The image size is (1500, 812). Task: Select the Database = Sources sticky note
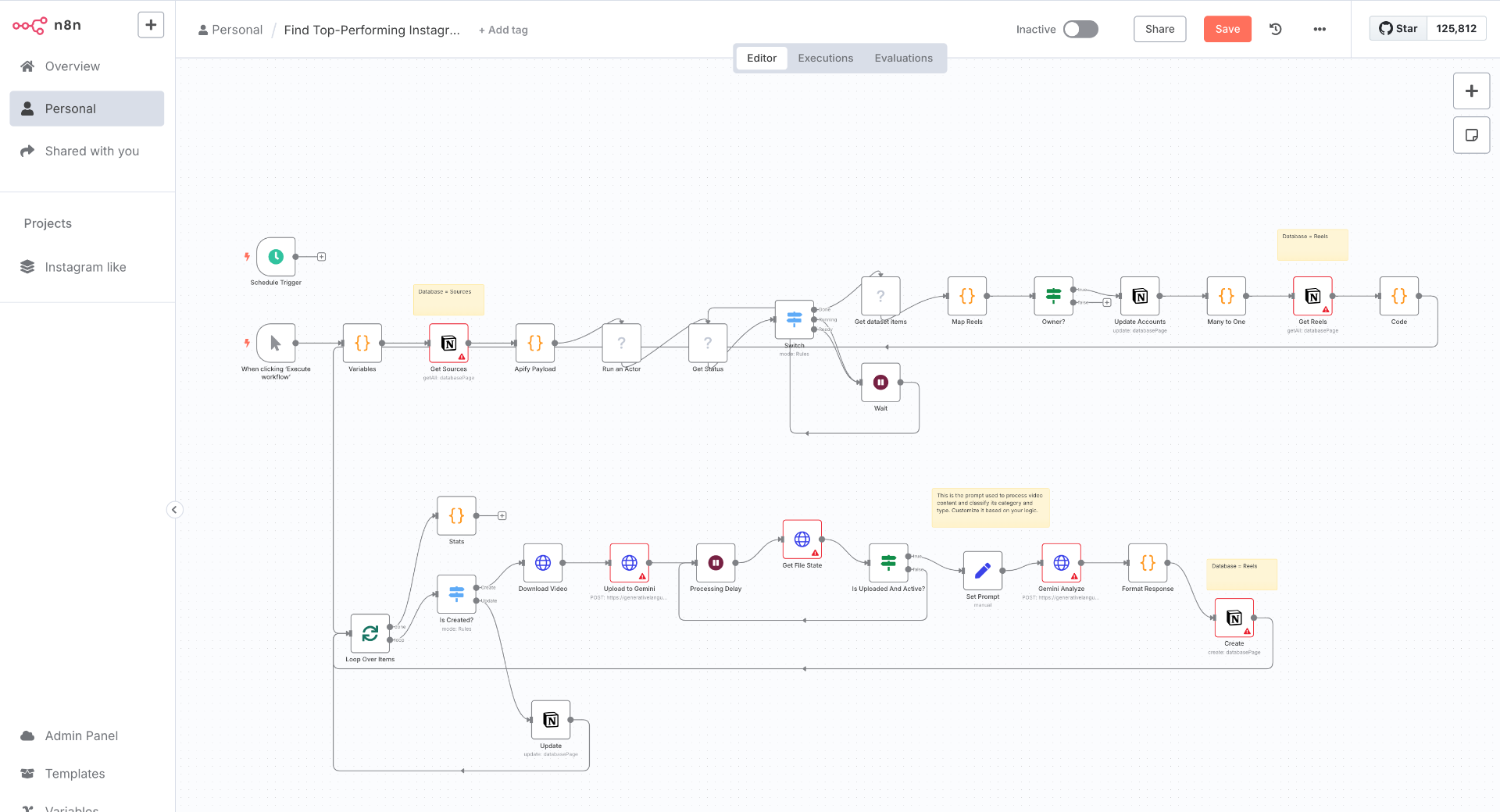pyautogui.click(x=448, y=300)
